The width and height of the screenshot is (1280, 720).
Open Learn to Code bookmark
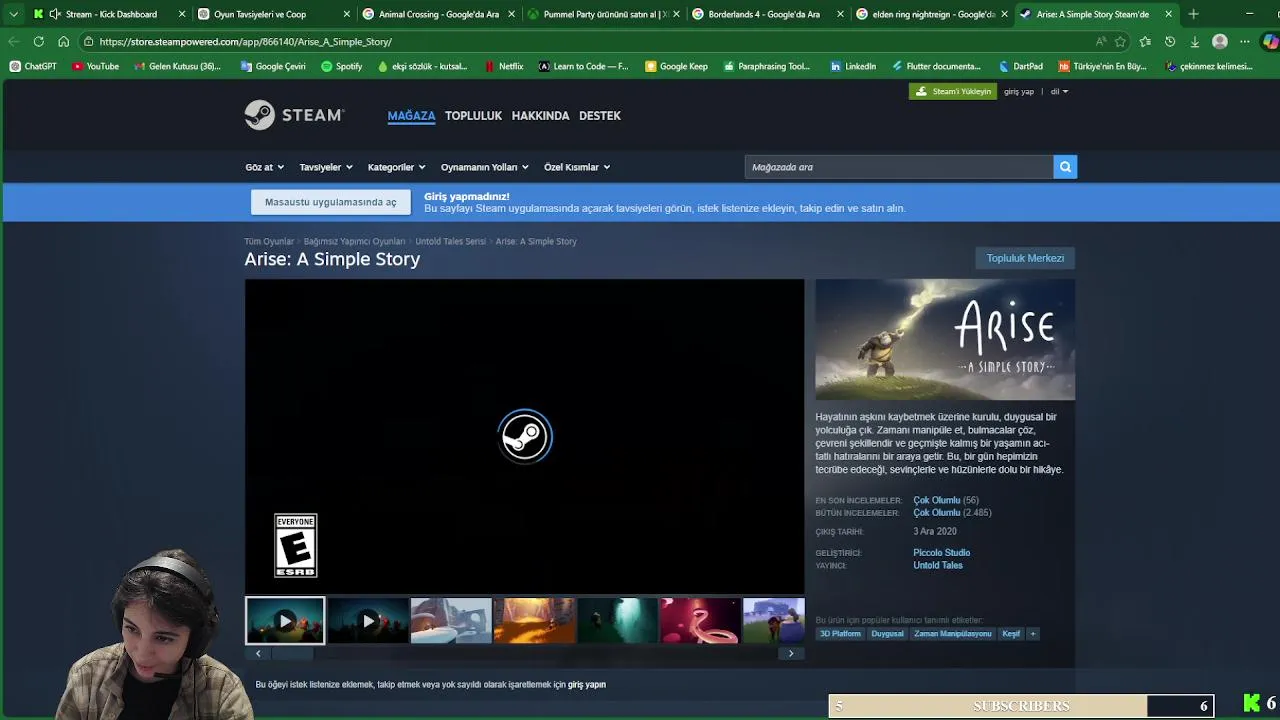click(583, 66)
